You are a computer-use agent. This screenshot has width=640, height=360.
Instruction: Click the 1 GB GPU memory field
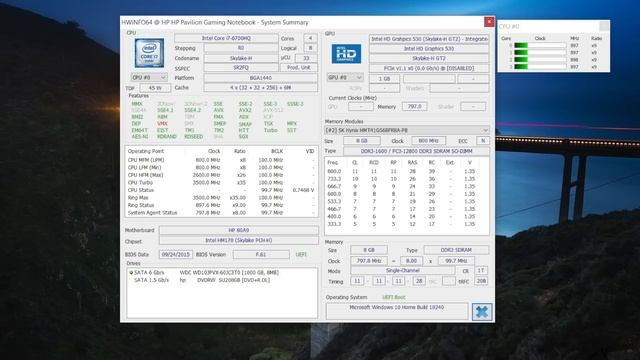tap(384, 78)
